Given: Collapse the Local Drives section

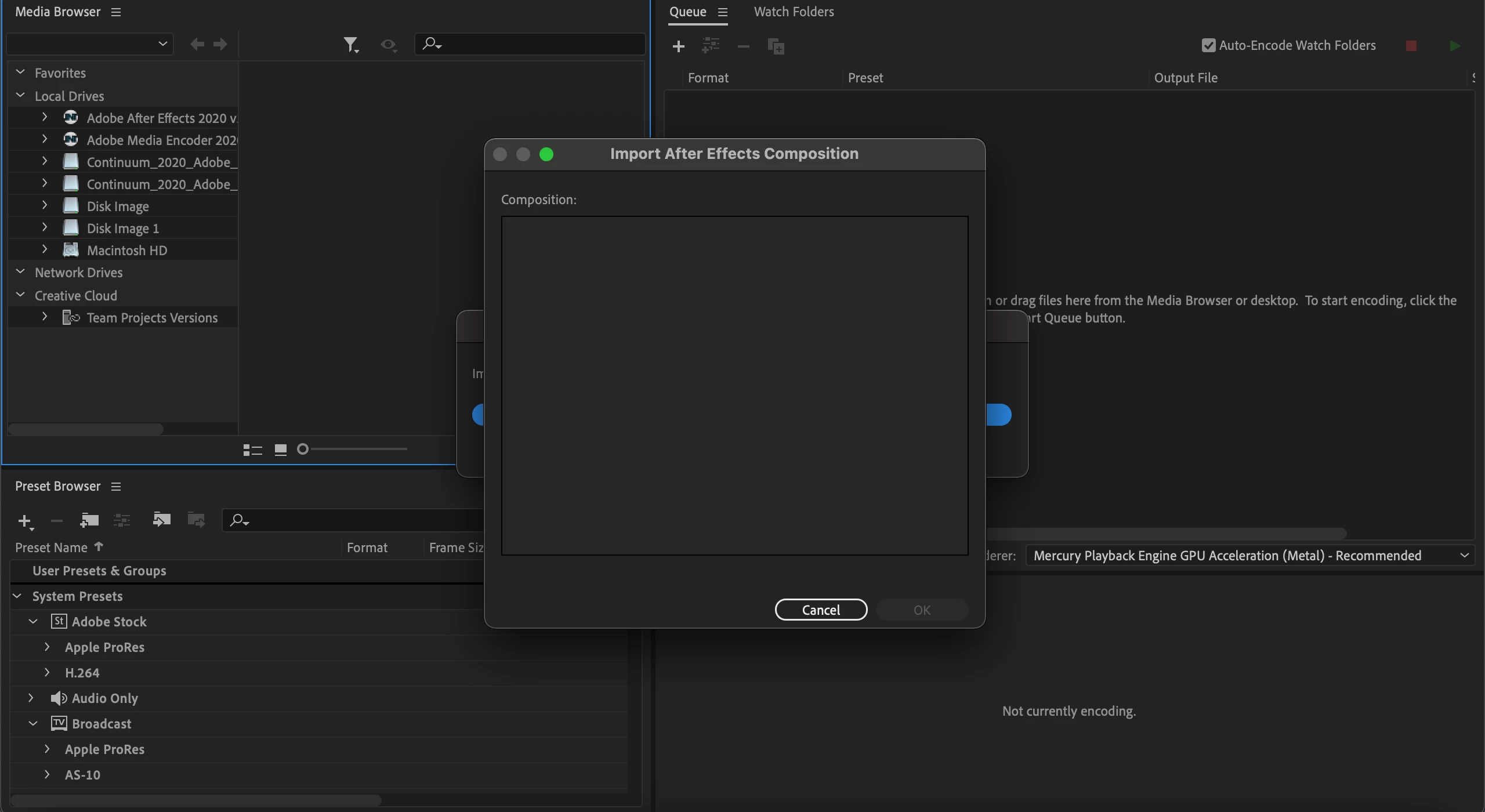Looking at the screenshot, I should click(x=20, y=96).
